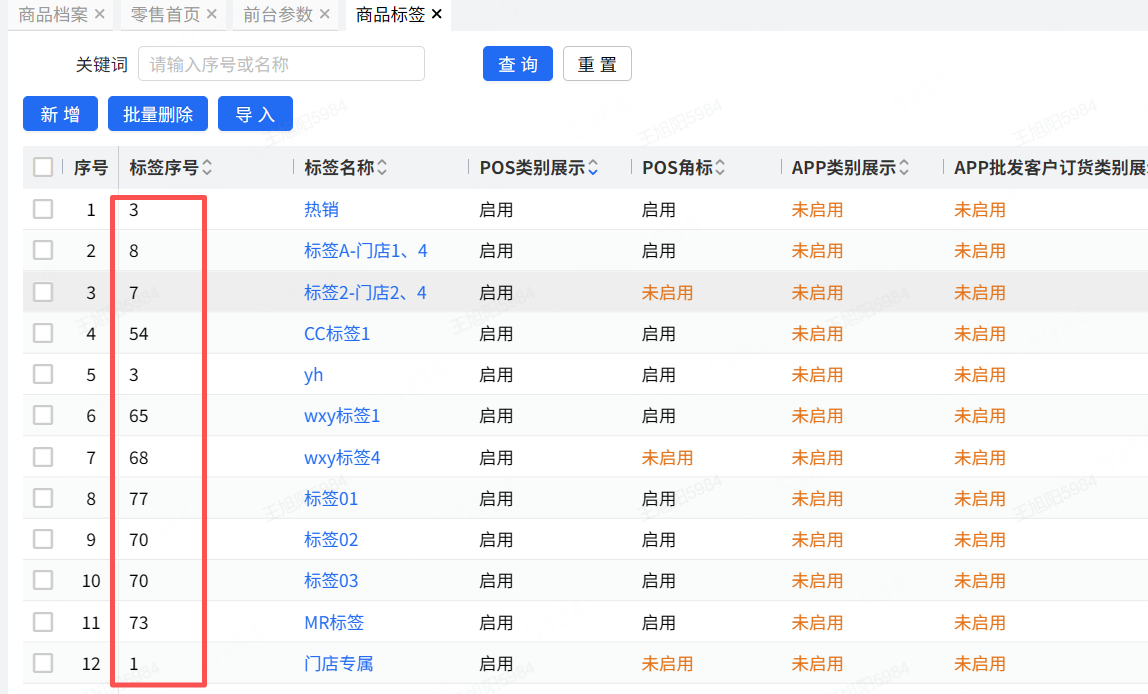Focus the 关键词 search input field

click(281, 64)
